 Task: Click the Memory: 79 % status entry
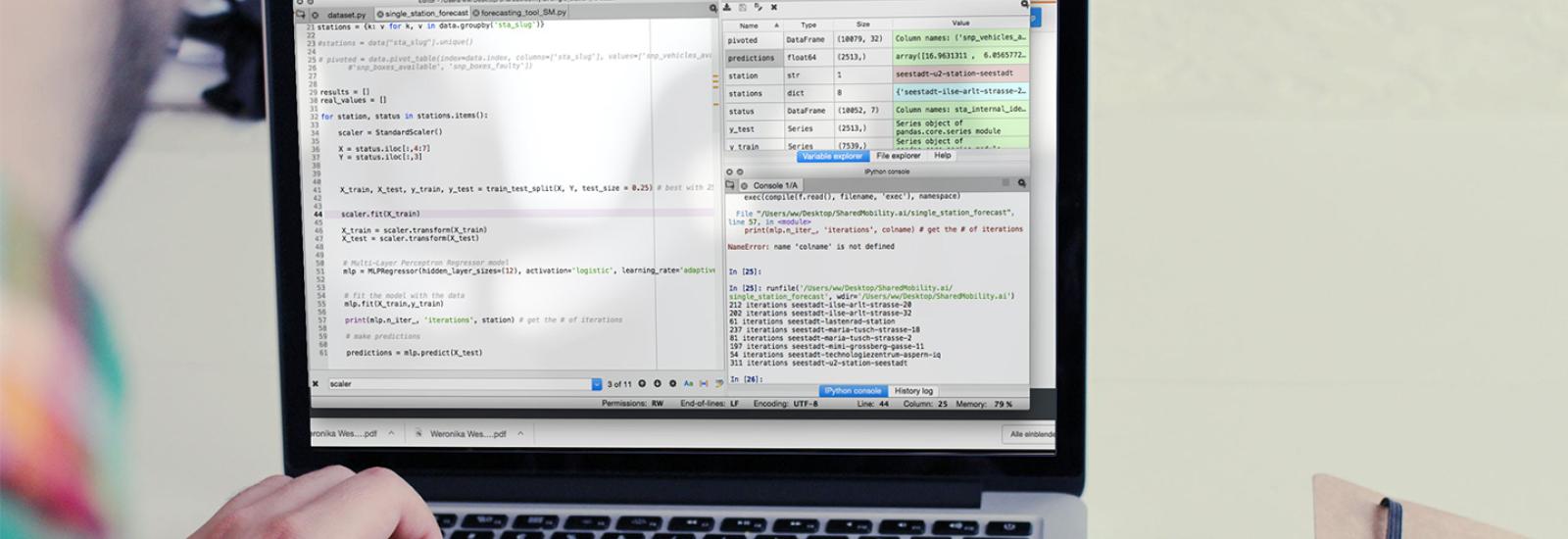coord(984,404)
